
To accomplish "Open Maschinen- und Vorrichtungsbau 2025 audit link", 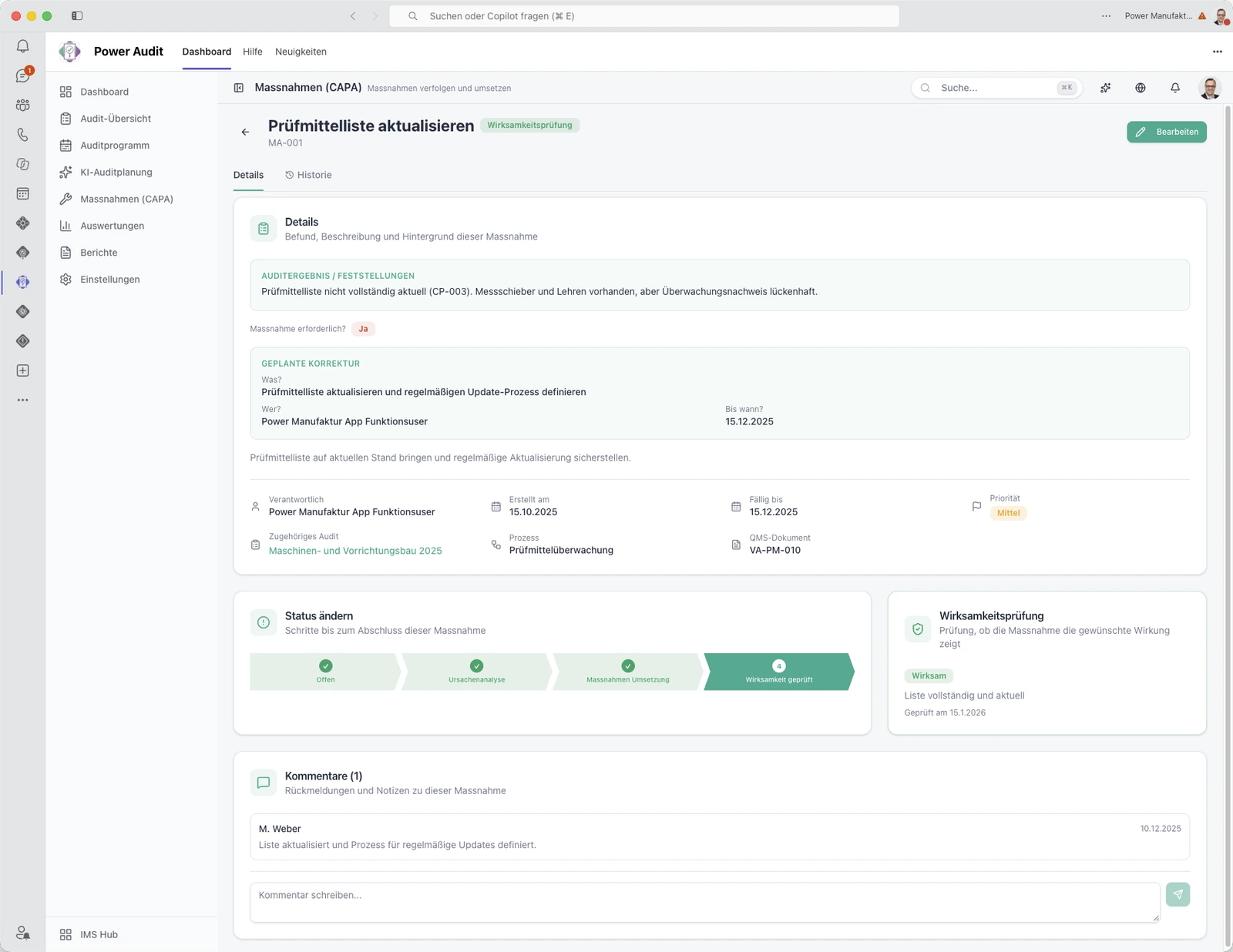I will pyautogui.click(x=355, y=551).
